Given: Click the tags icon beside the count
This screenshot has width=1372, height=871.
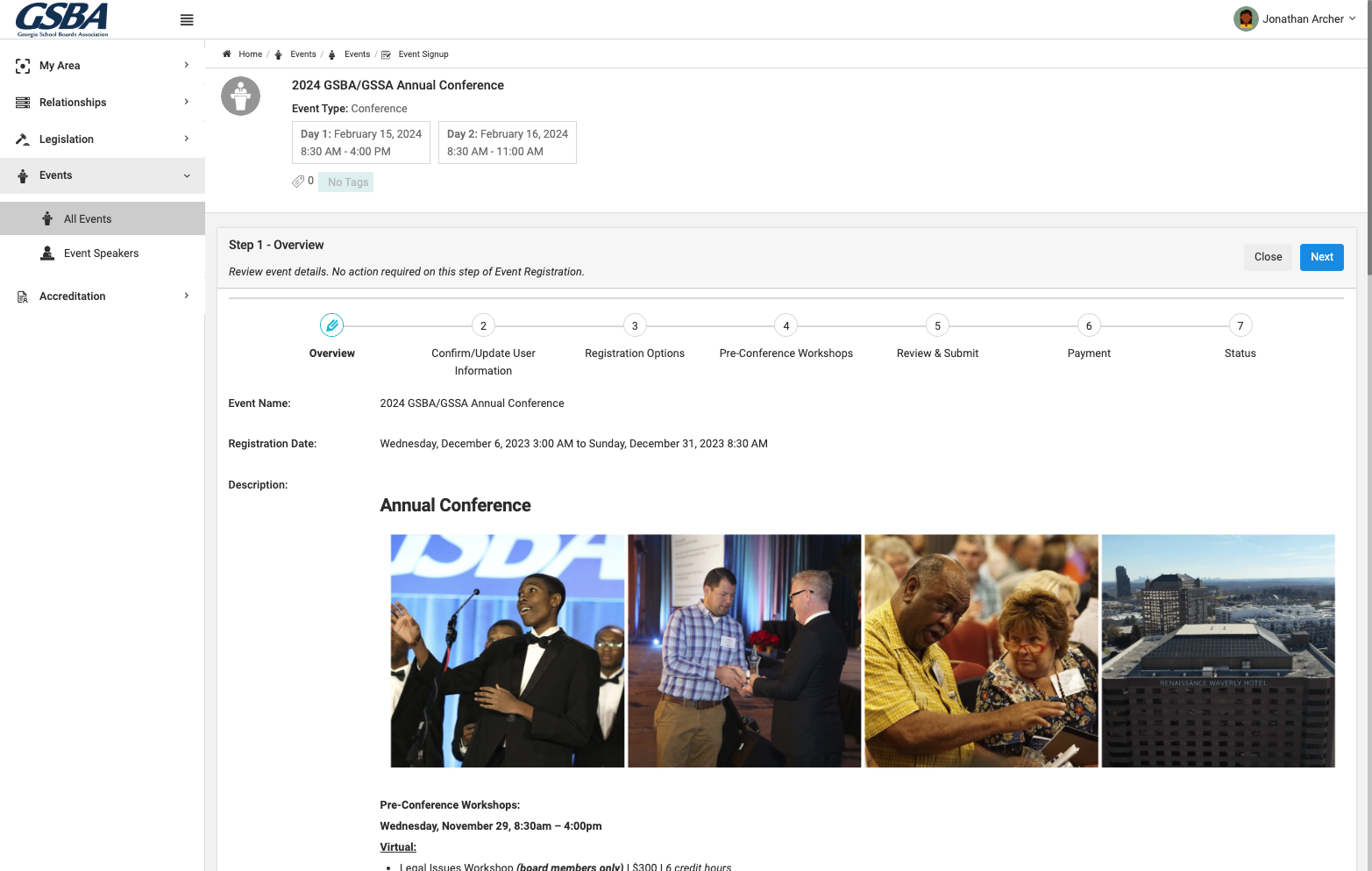Looking at the screenshot, I should (298, 182).
